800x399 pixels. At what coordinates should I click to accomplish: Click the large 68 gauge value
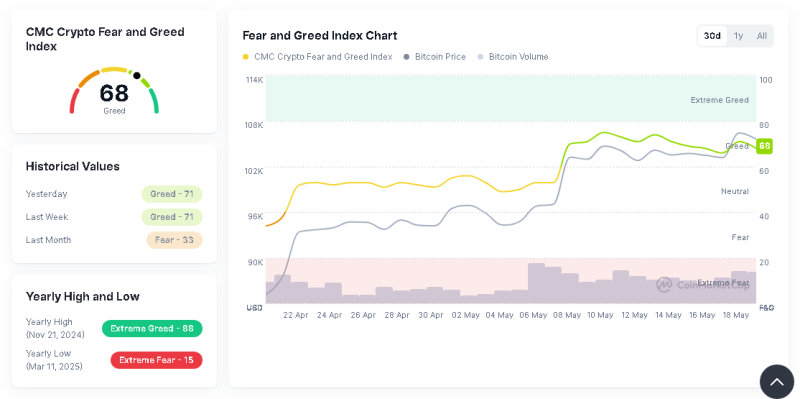[x=114, y=93]
